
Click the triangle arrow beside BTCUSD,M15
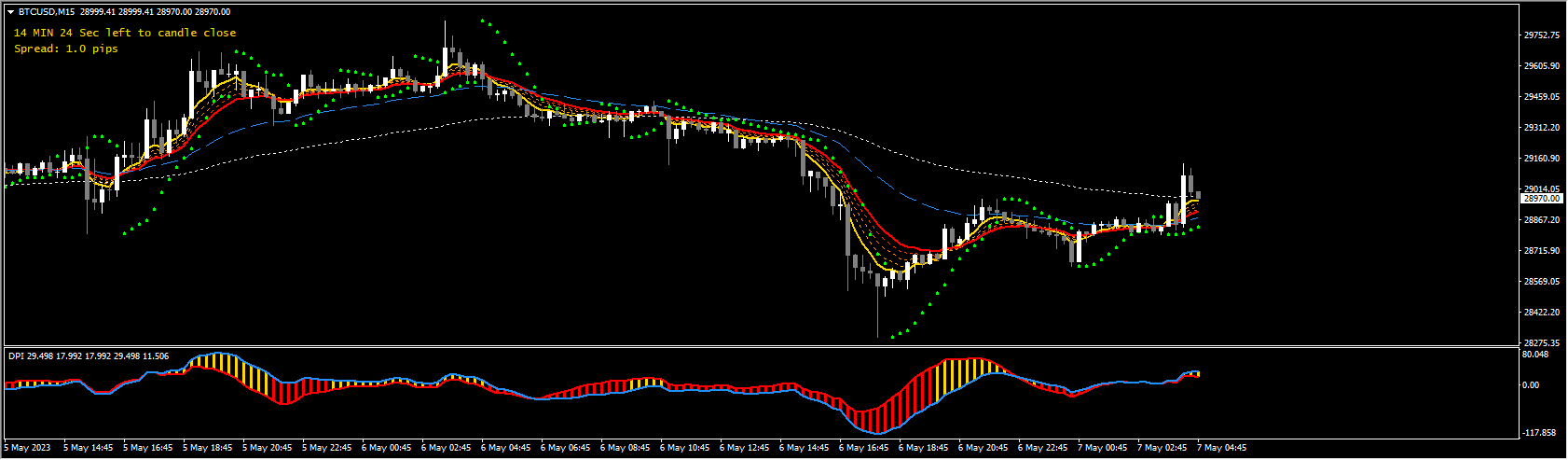coord(10,12)
